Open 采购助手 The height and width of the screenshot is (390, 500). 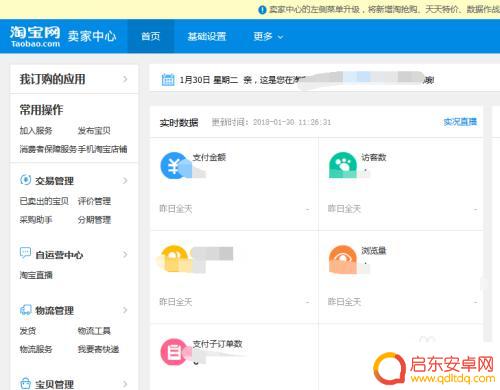click(36, 220)
